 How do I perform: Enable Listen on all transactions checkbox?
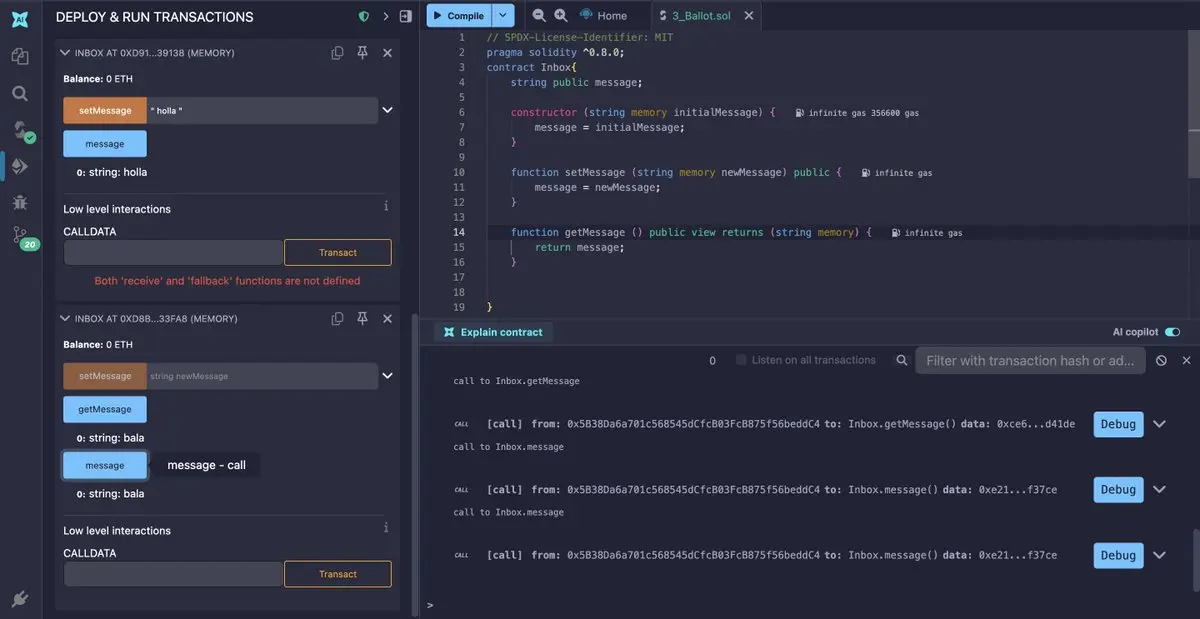741,360
